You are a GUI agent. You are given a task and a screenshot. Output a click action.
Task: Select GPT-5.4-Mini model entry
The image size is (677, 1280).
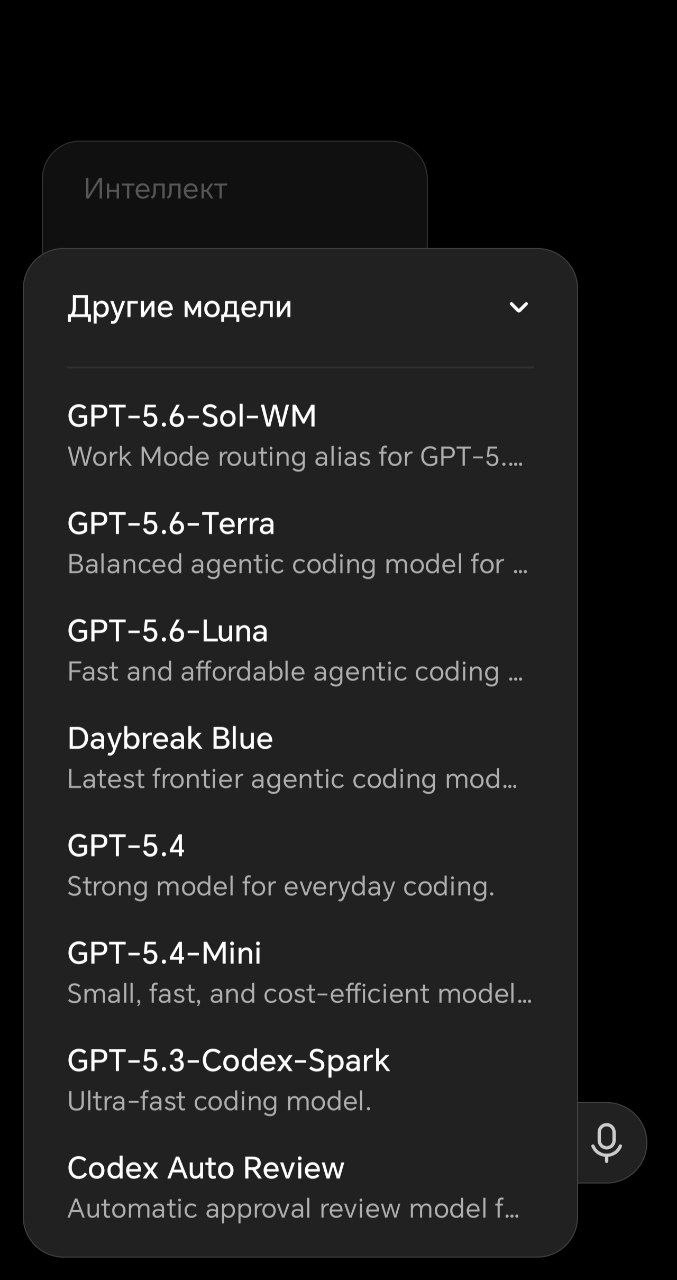(x=300, y=973)
